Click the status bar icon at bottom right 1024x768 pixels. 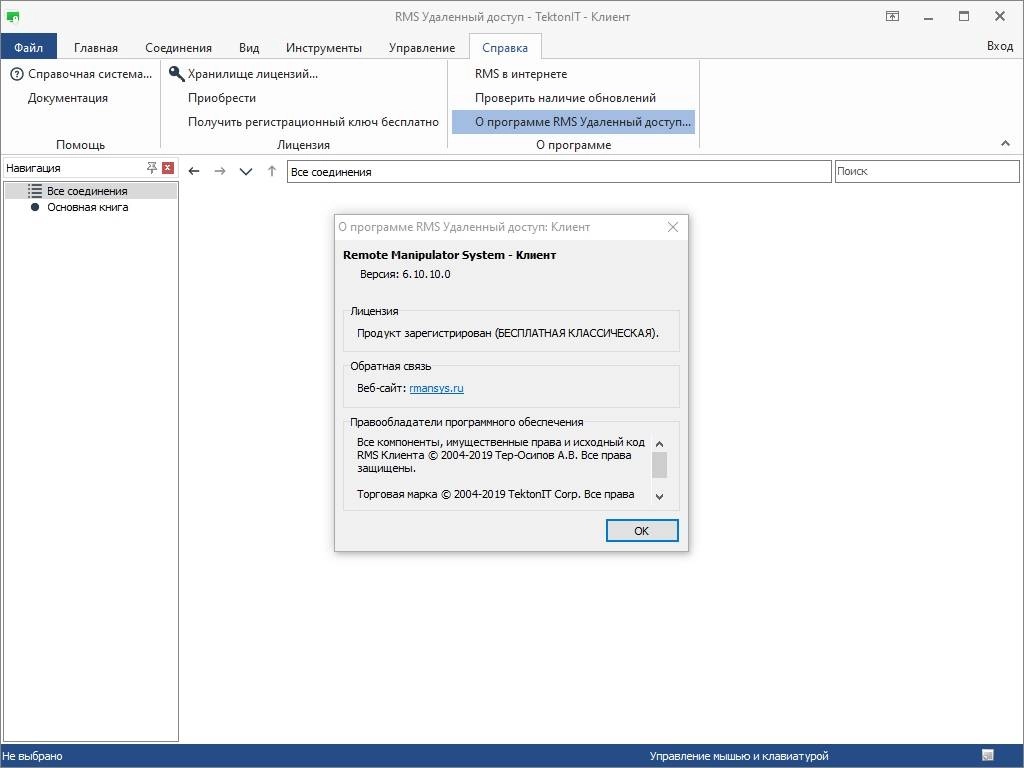[987, 756]
